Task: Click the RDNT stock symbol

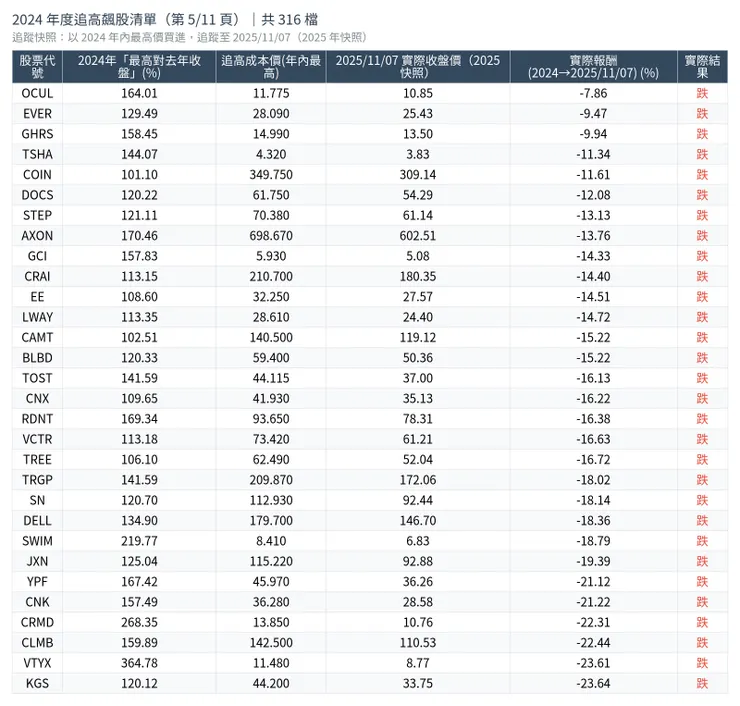Action: 37,419
